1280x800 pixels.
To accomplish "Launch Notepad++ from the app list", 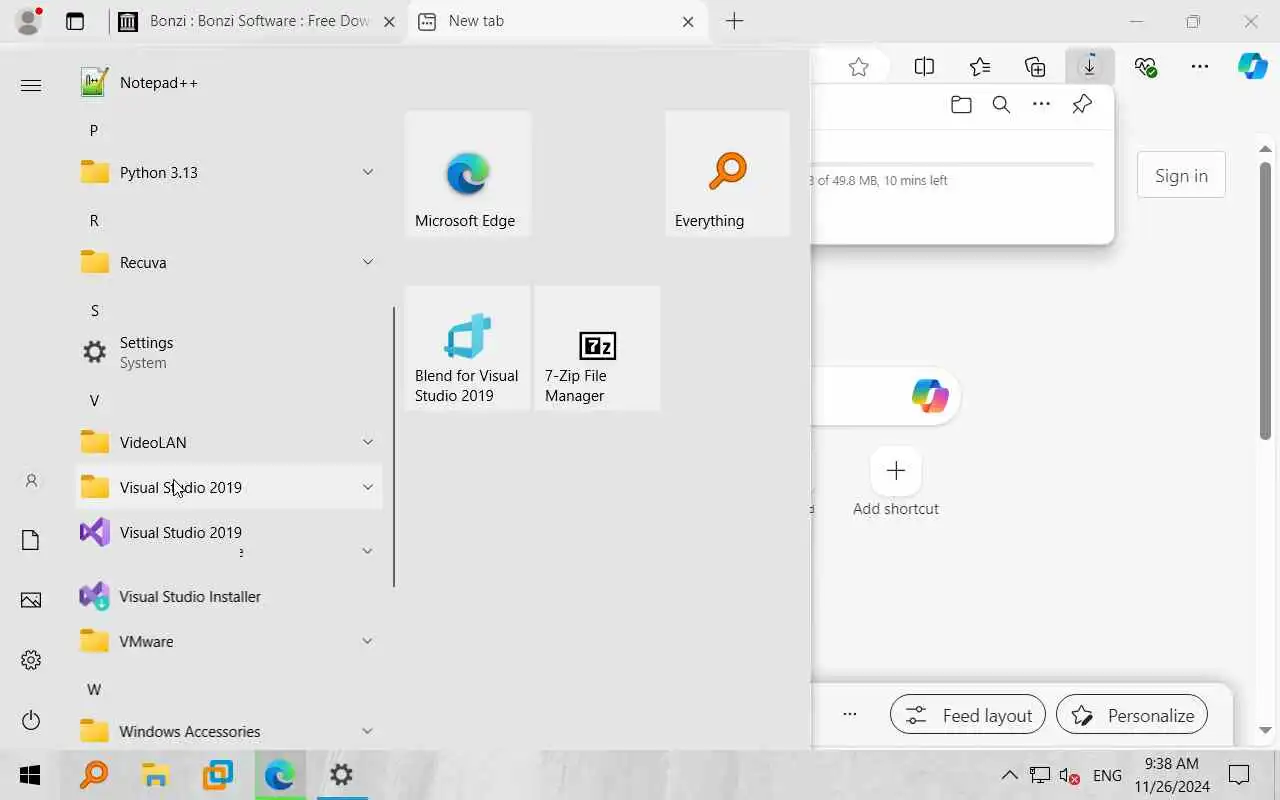I will (x=230, y=83).
